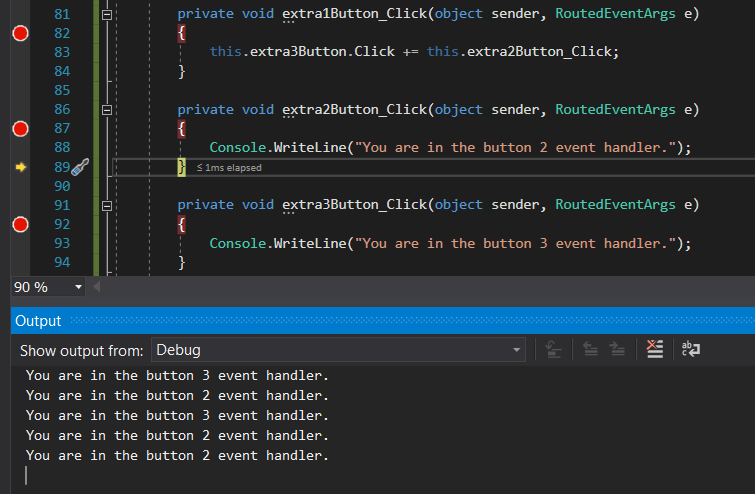Click the button 2 string literal on line 88
Image resolution: width=755 pixels, height=494 pixels.
[x=515, y=147]
